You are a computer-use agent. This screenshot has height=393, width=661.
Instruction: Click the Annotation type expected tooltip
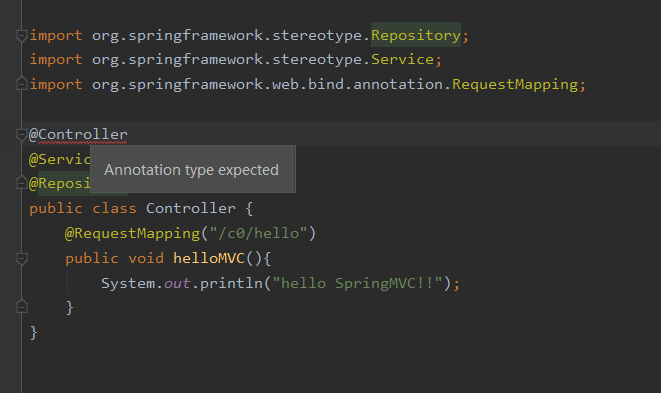coord(193,169)
